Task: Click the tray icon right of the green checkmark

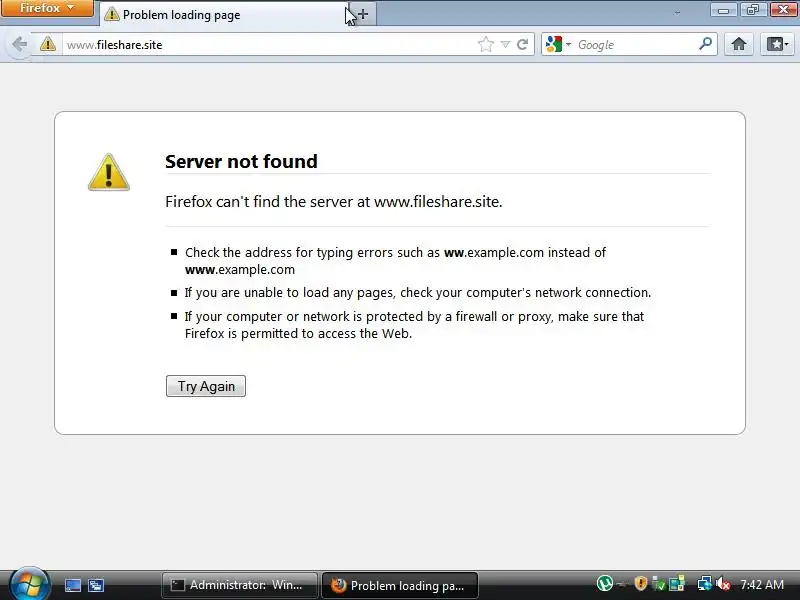Action: click(677, 583)
